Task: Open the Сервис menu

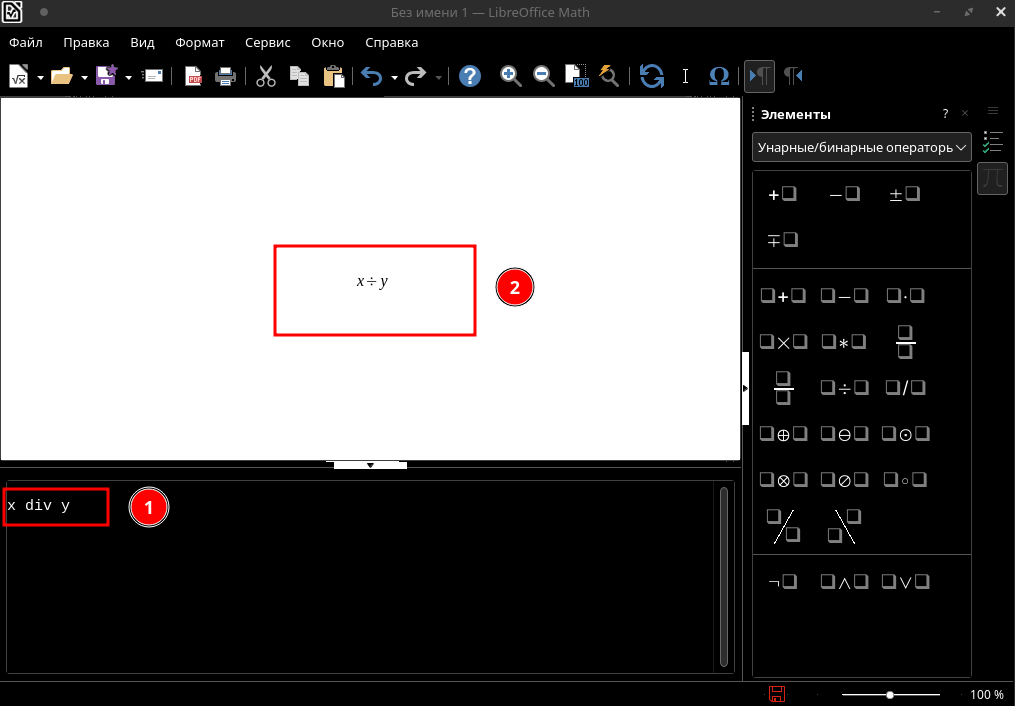Action: tap(267, 43)
